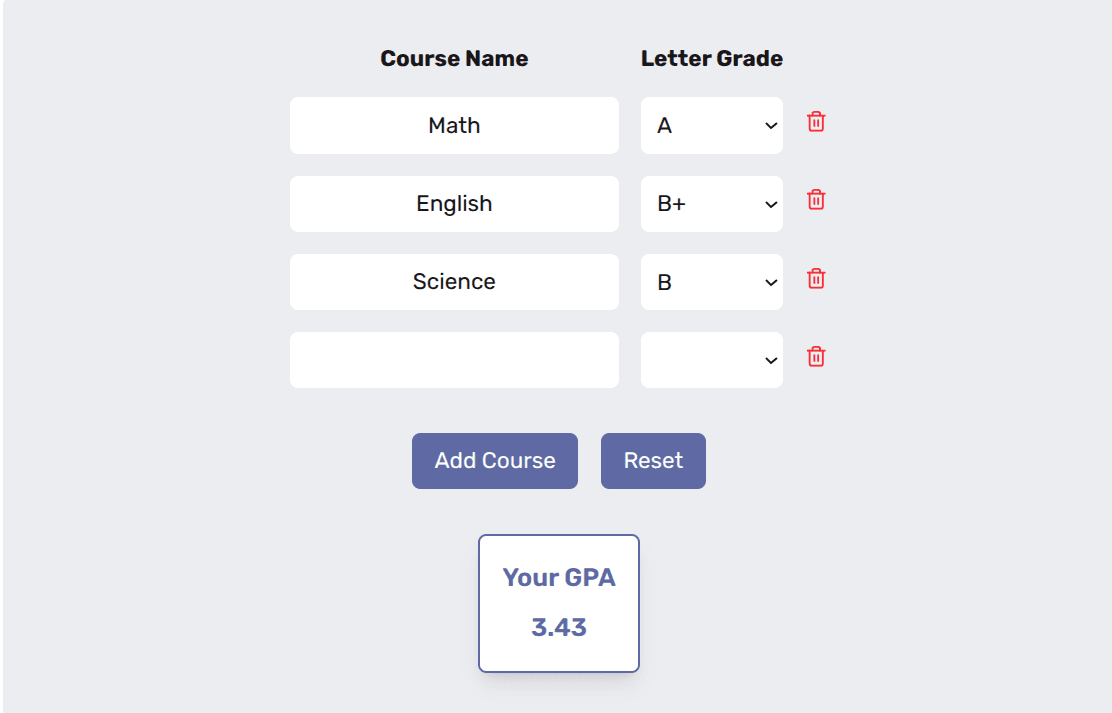Click the trash icon on the empty row

click(815, 357)
